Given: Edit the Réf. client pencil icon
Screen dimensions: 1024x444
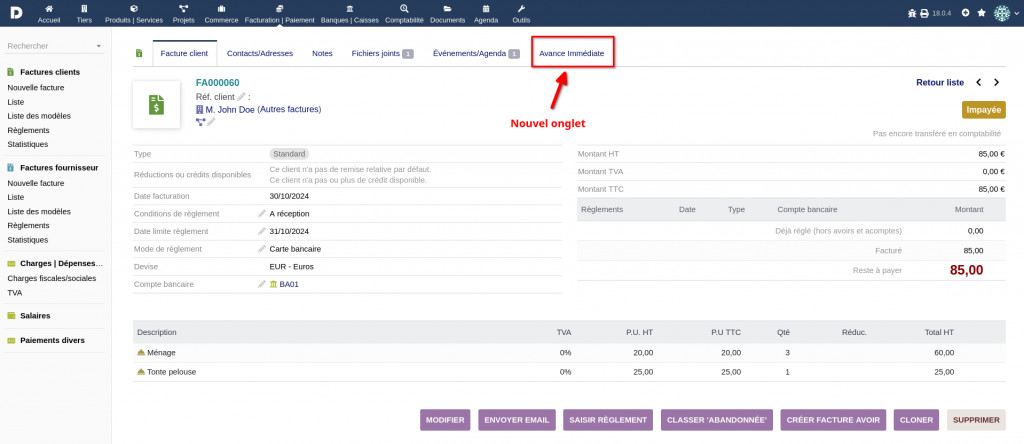Looking at the screenshot, I should [x=241, y=96].
